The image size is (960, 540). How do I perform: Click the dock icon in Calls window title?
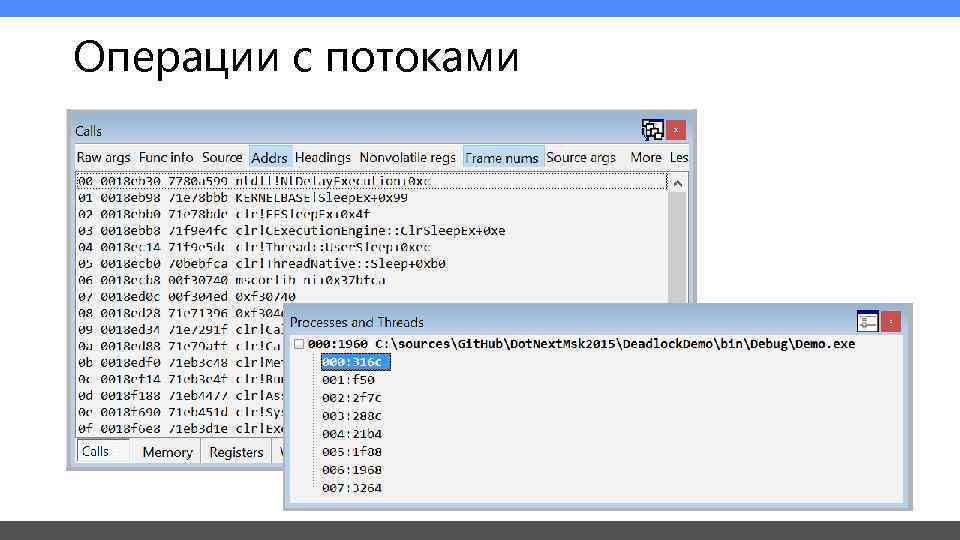click(653, 130)
